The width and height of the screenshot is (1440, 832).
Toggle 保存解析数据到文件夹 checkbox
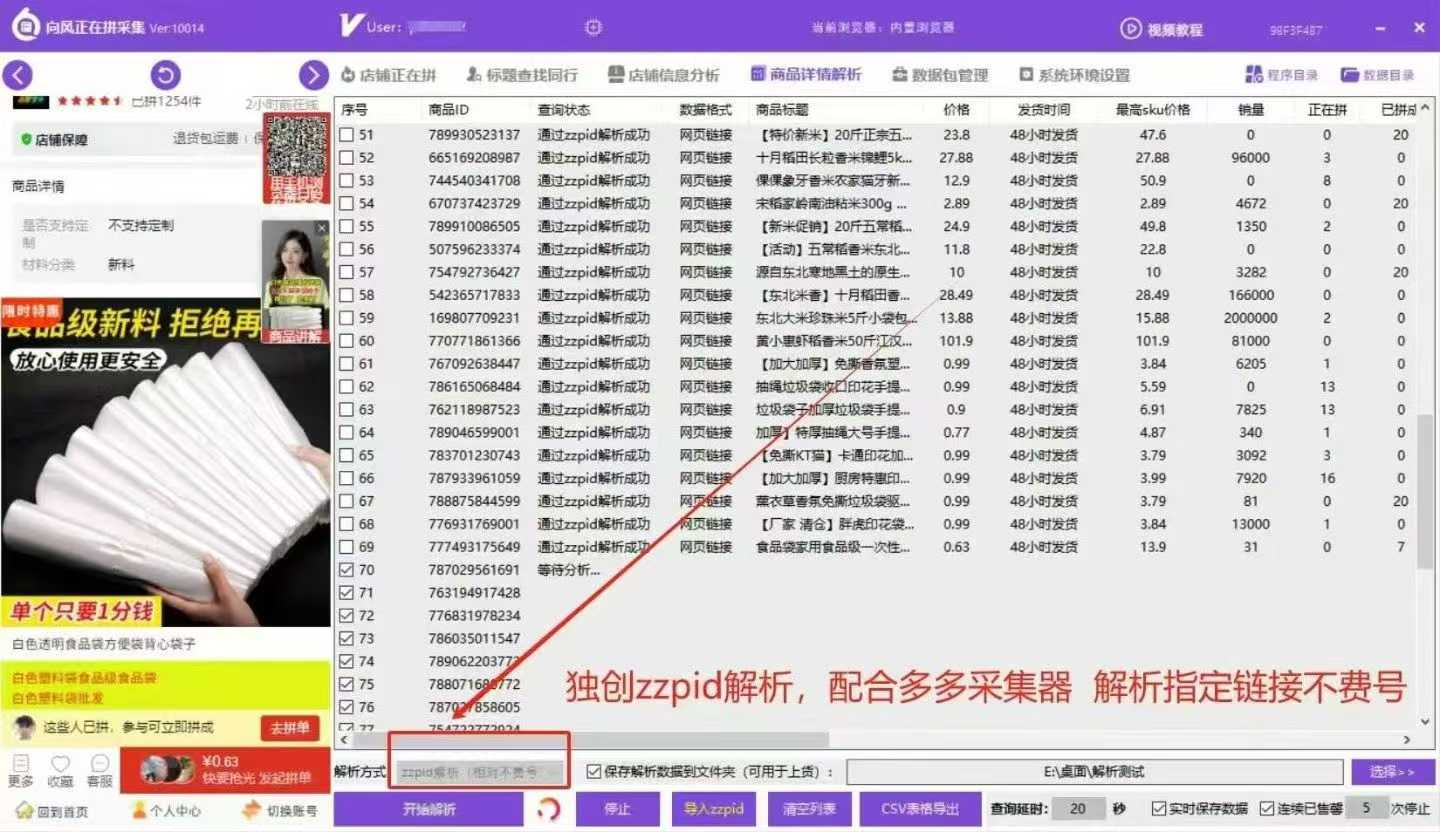tap(594, 772)
